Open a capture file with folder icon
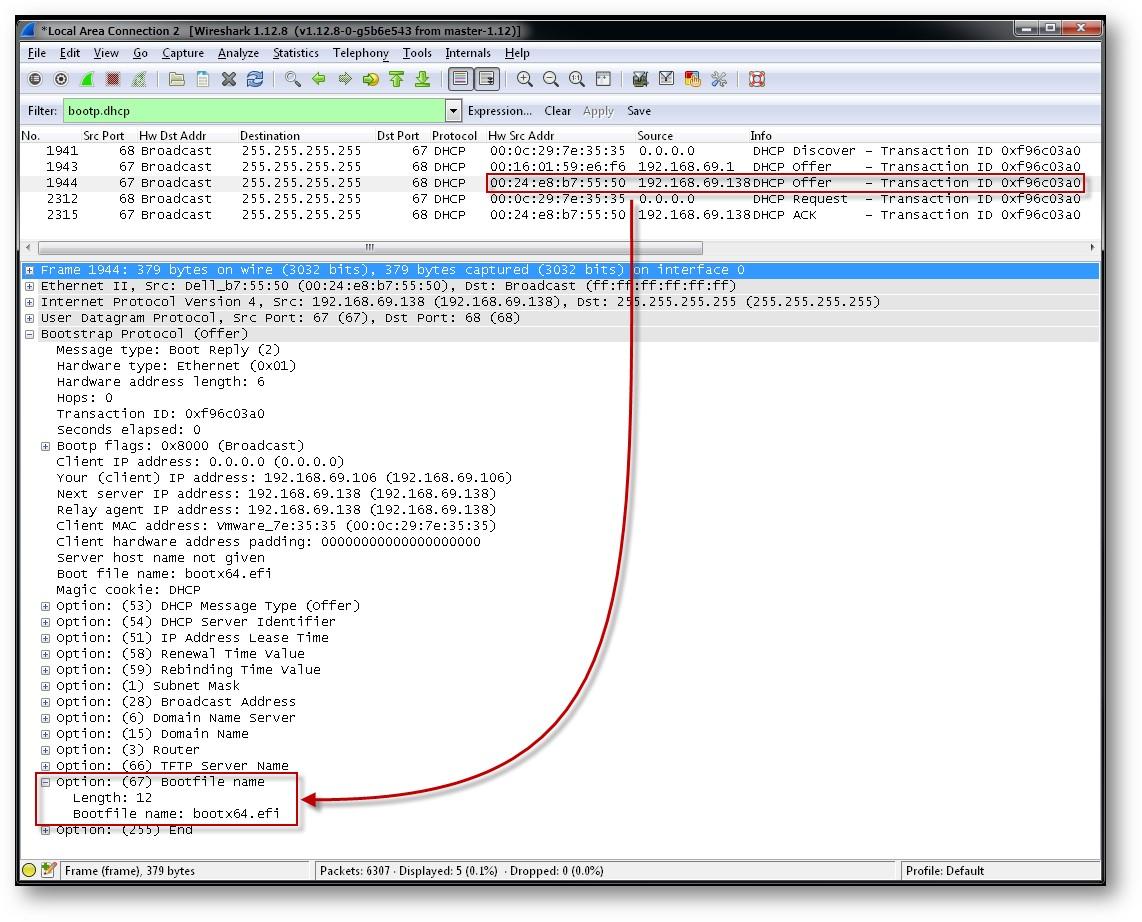This screenshot has width=1142, height=922. point(177,79)
